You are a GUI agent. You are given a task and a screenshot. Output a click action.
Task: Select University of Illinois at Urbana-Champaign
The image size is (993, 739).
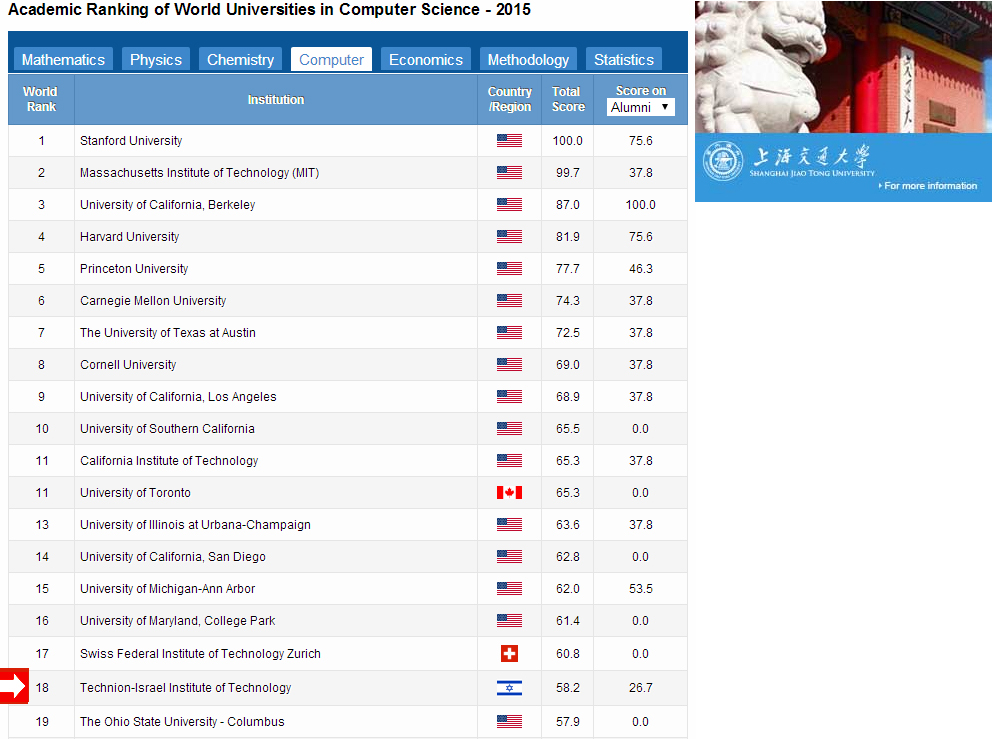click(x=195, y=524)
